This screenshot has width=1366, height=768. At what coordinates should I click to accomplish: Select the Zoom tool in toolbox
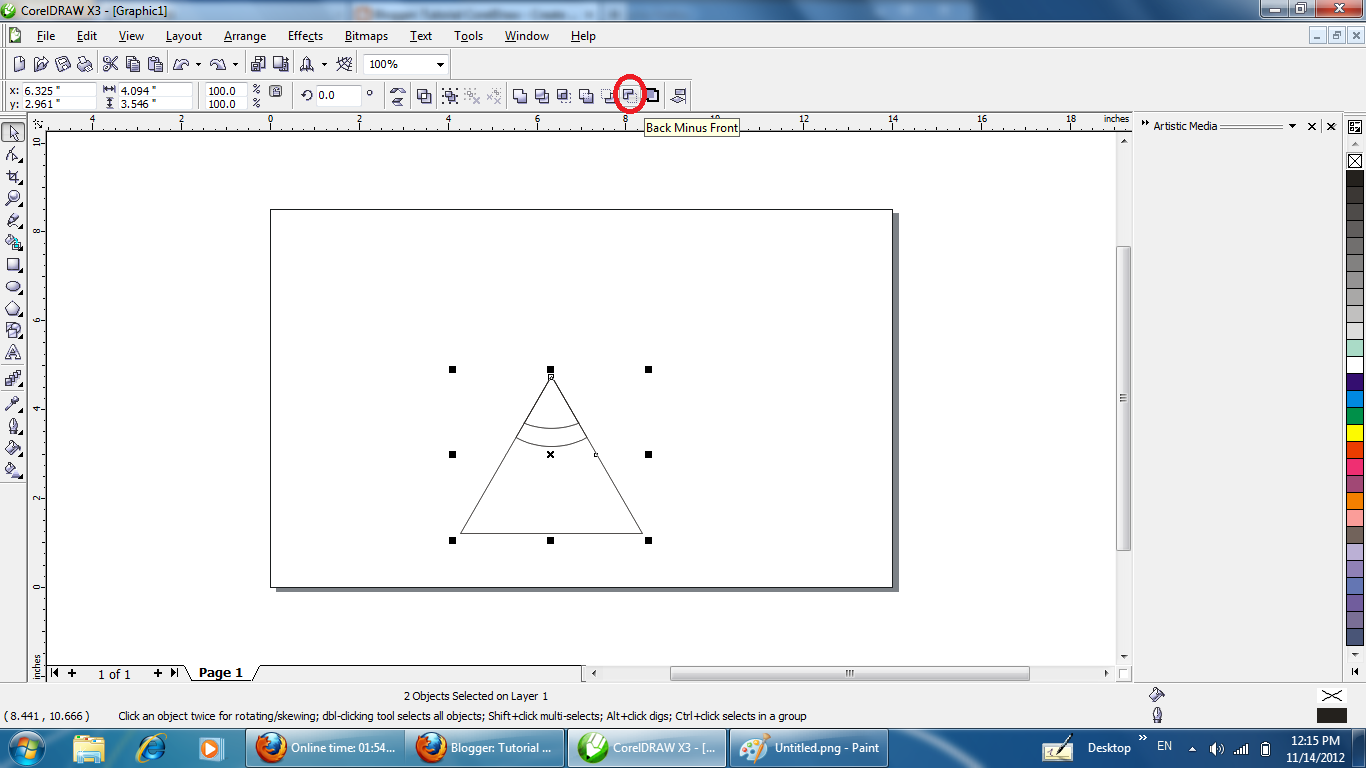[x=14, y=199]
